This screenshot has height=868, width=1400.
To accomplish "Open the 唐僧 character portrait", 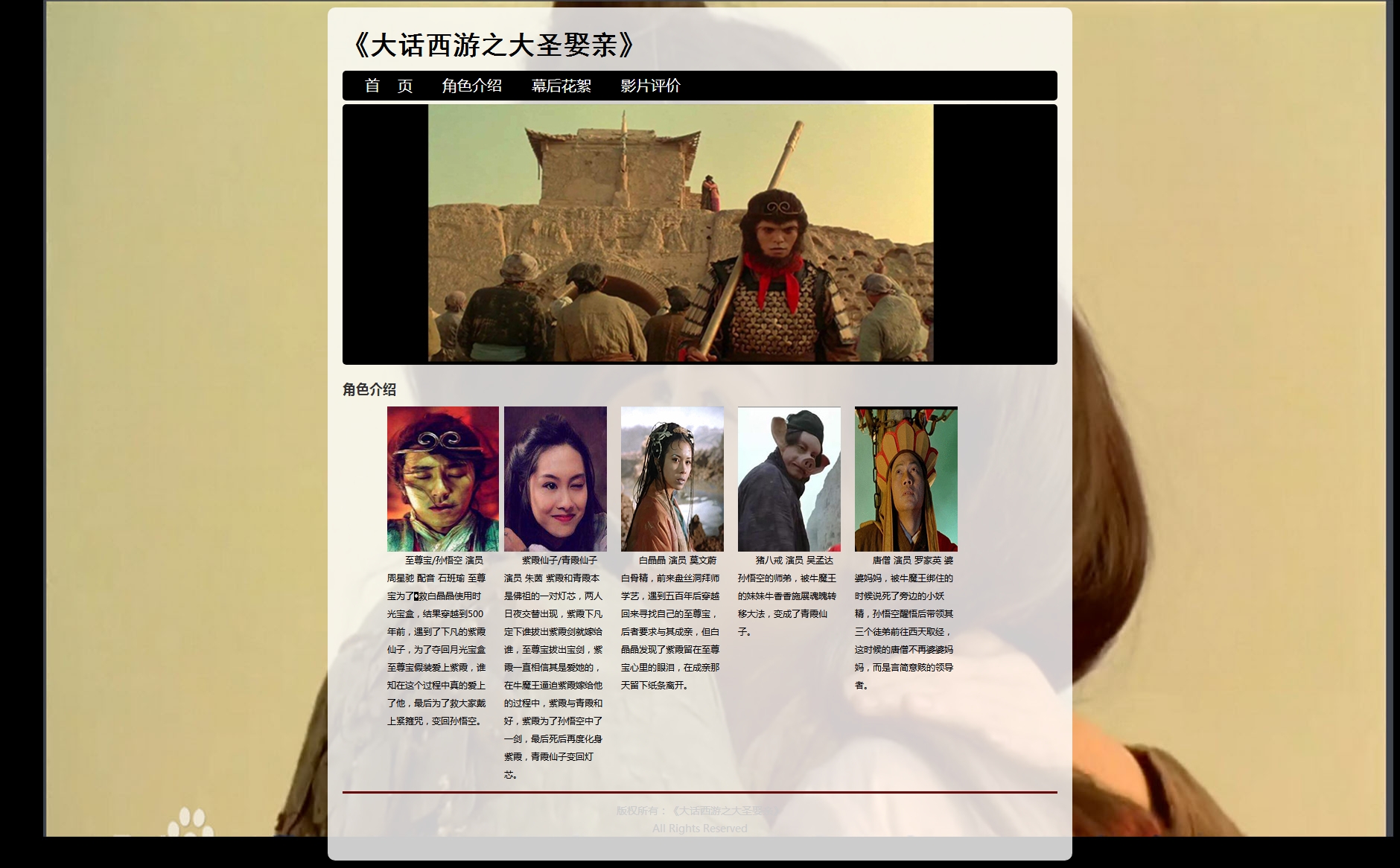I will pyautogui.click(x=906, y=479).
